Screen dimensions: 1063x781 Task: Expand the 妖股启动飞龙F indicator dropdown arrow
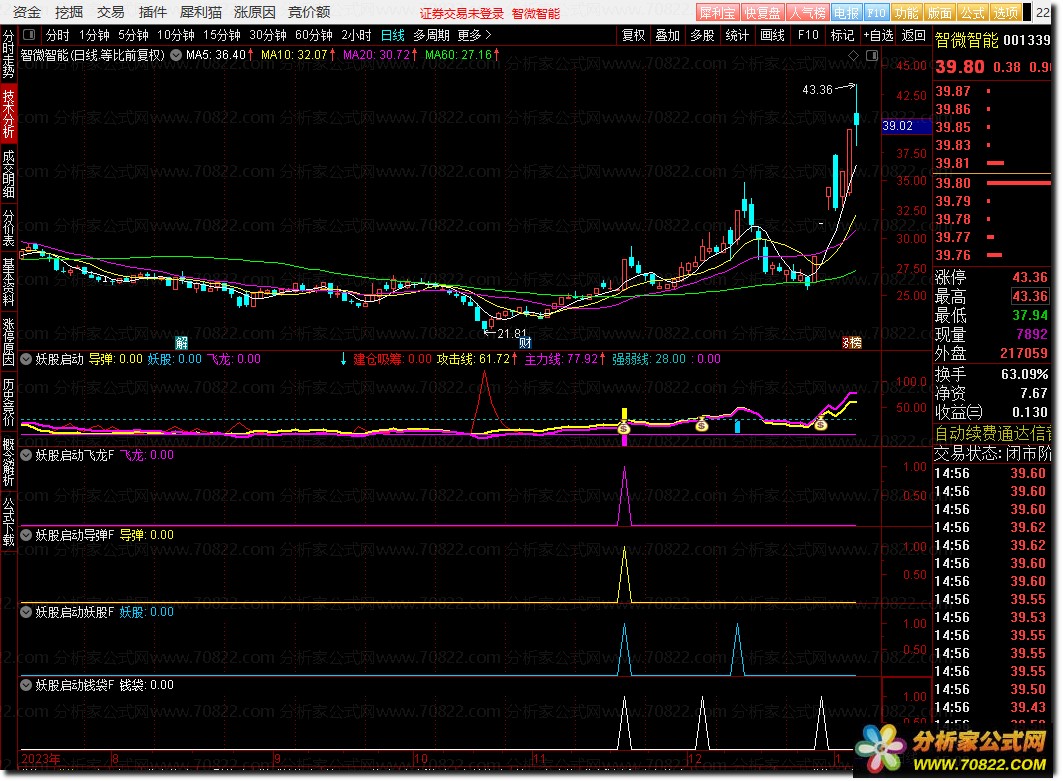(x=26, y=455)
